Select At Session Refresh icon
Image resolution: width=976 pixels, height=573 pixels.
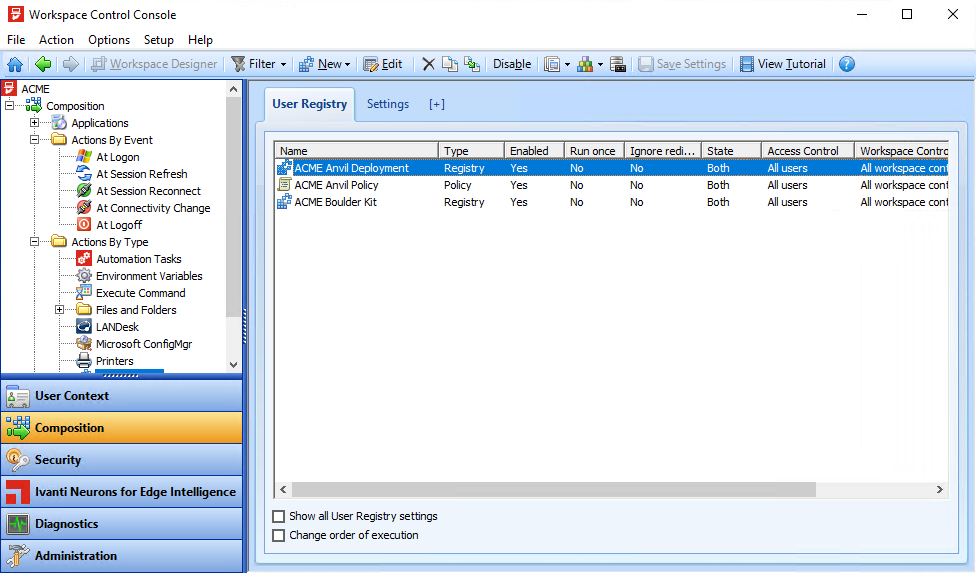[84, 174]
